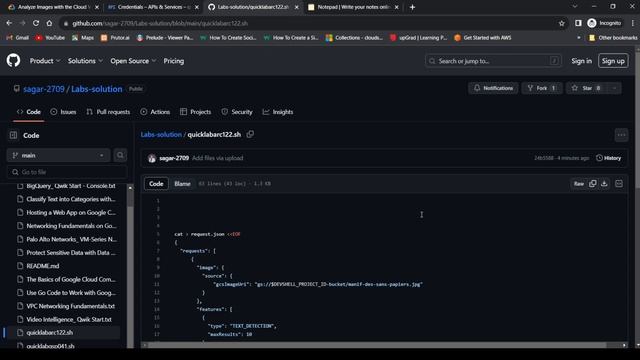Open Get Started with AWS bookmark
The height and width of the screenshot is (360, 640).
tap(483, 38)
